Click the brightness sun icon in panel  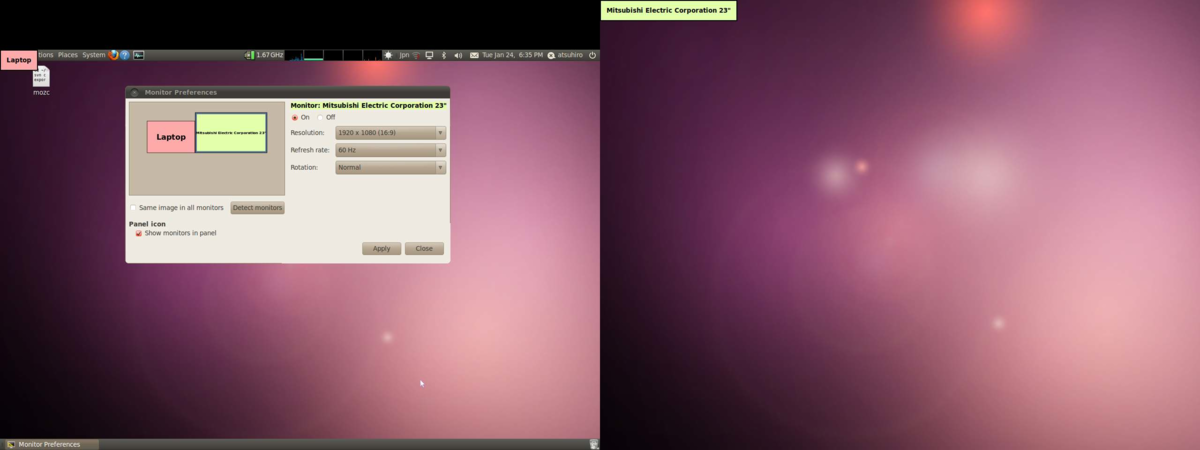388,55
